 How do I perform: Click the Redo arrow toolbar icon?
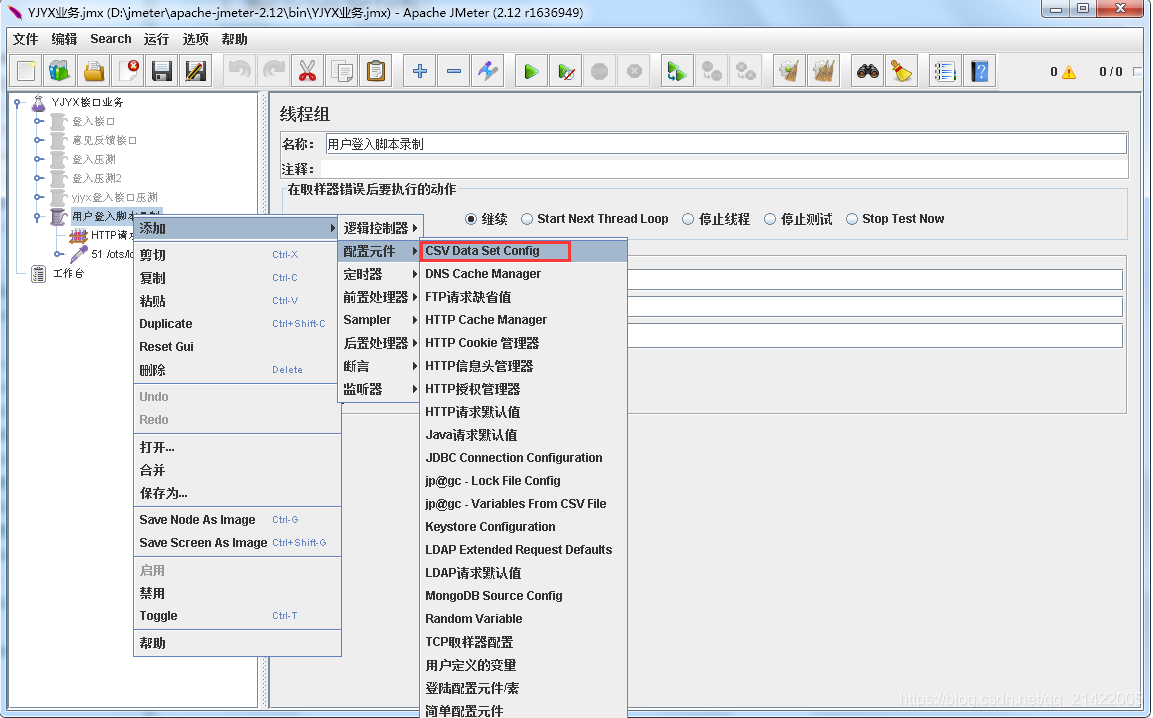pos(274,71)
